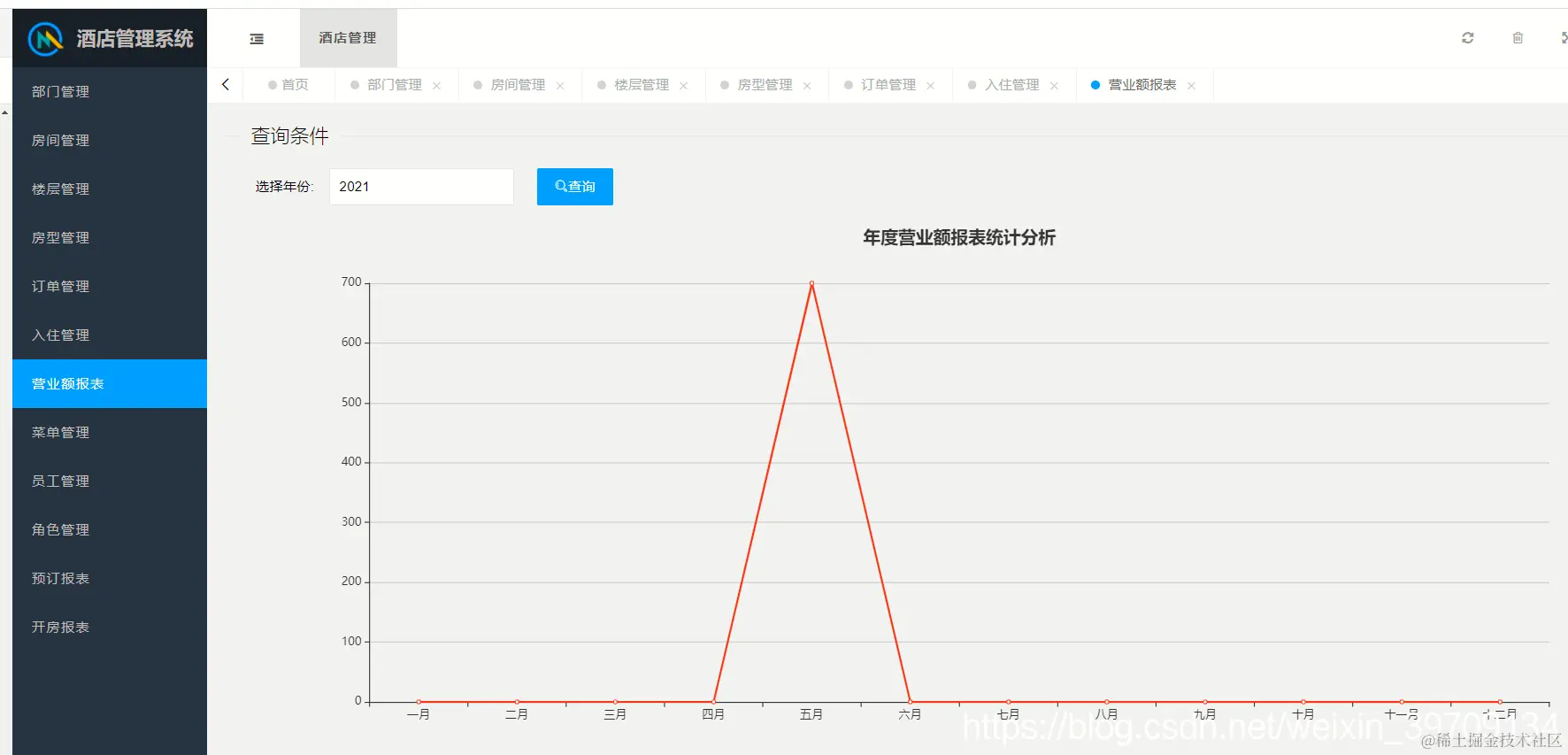Open the 酒店管理 top navigation item
The width and height of the screenshot is (1568, 755).
(x=348, y=38)
